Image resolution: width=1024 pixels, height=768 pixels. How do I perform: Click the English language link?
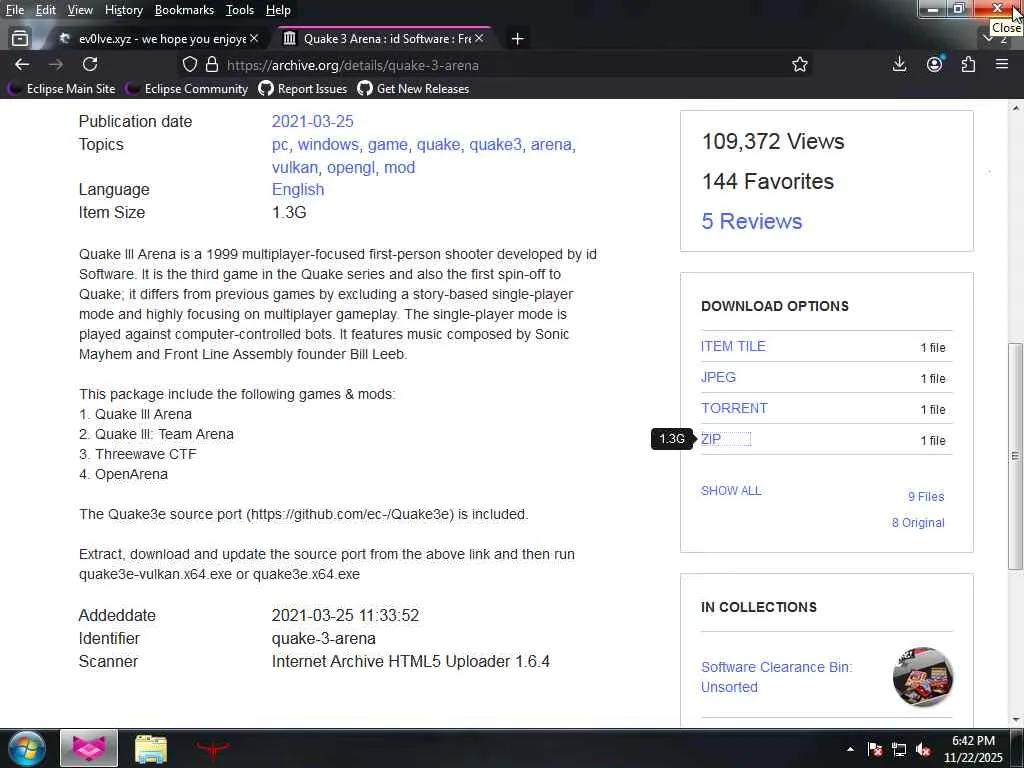[x=298, y=189]
